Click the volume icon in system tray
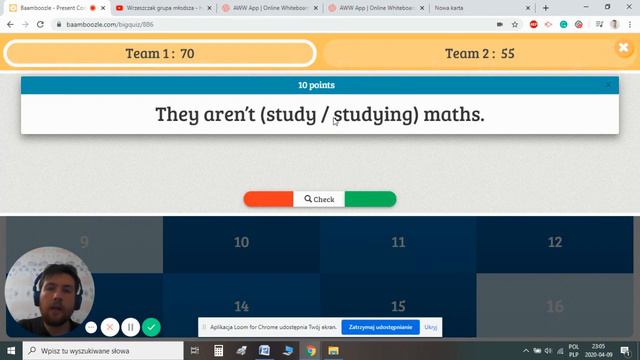The width and height of the screenshot is (640, 360). coord(548,351)
